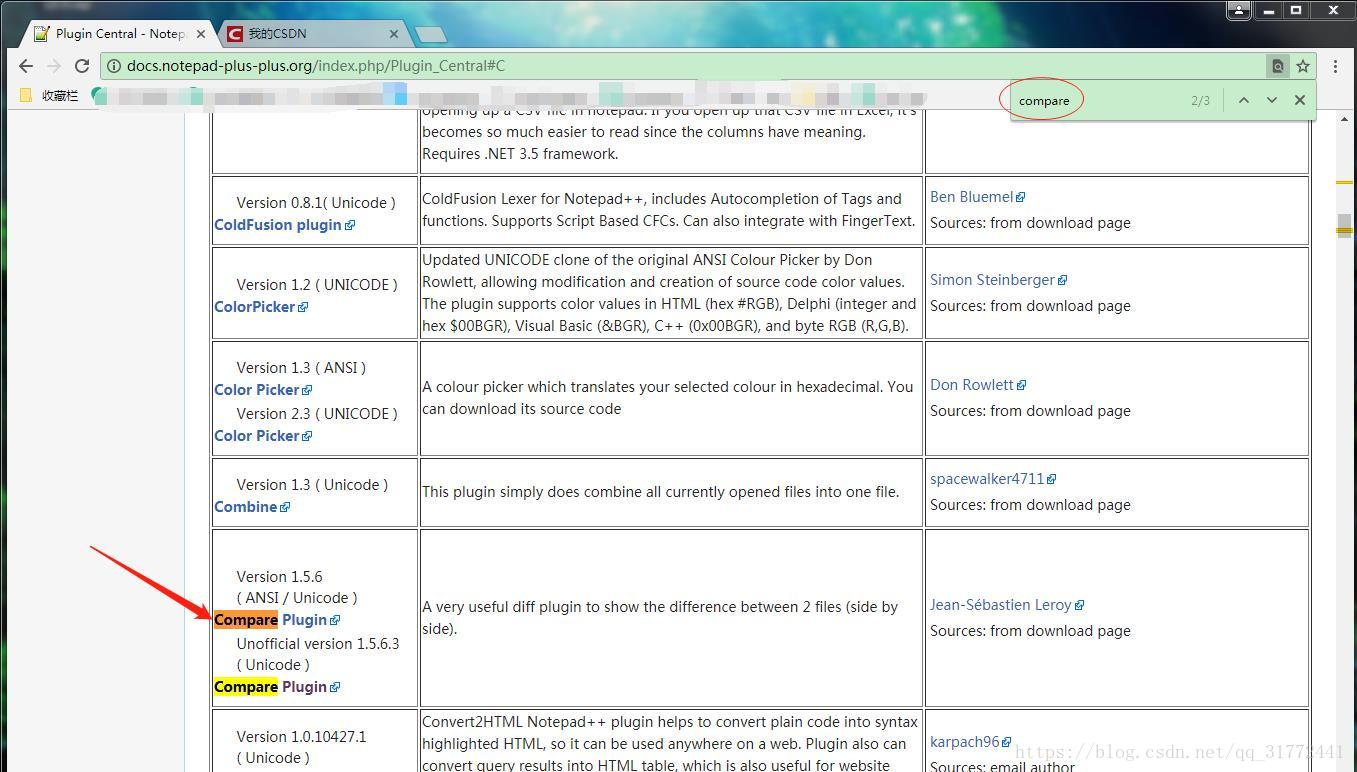This screenshot has height=772, width=1357.
Task: Click the find-in-page icon in address bar
Action: pyautogui.click(x=1278, y=66)
